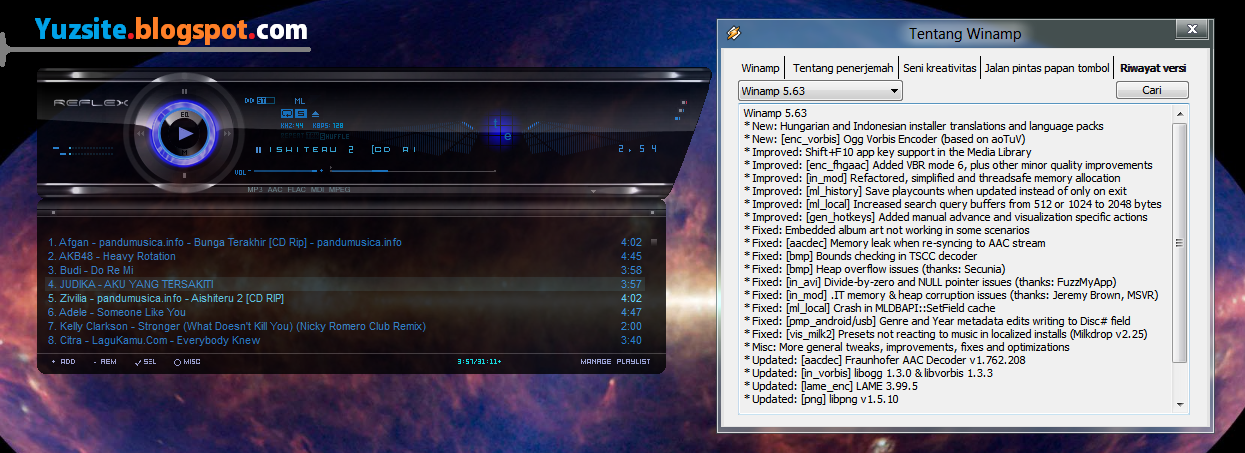1245x453 pixels.
Task: Click the MANAGE PLAYLIST button
Action: (614, 361)
